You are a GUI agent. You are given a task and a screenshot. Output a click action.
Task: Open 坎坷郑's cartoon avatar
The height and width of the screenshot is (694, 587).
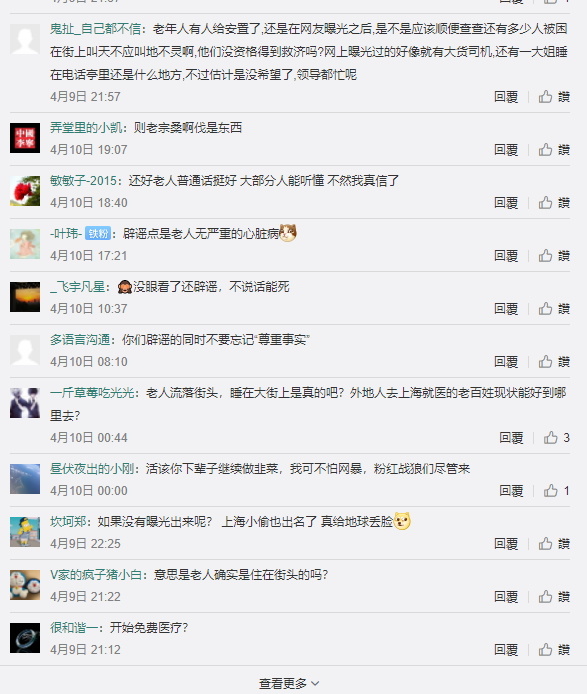[x=25, y=532]
